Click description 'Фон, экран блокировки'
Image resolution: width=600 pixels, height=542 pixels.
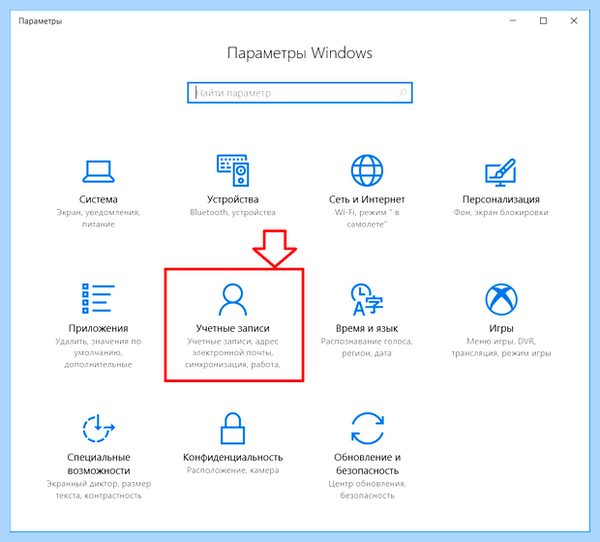[501, 212]
